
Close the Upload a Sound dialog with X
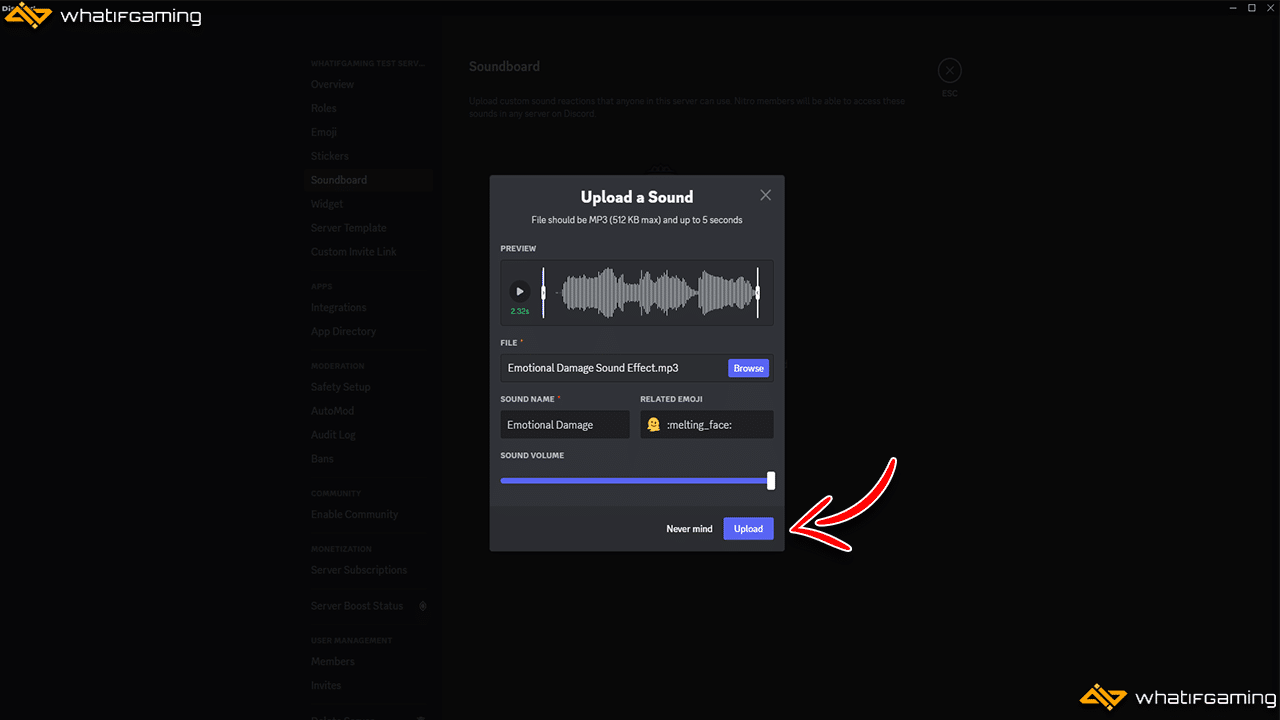pos(765,195)
